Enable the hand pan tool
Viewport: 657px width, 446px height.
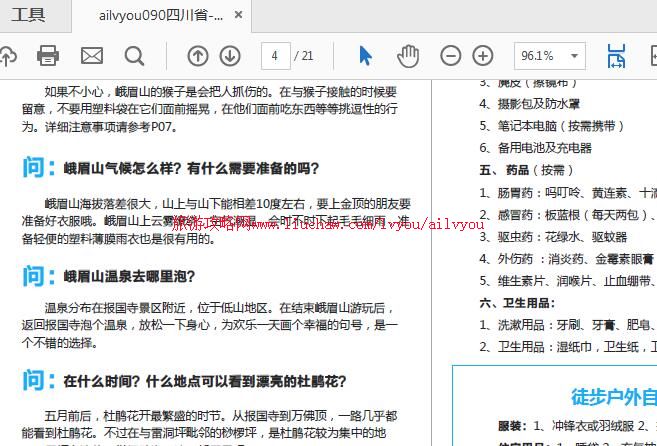click(408, 56)
